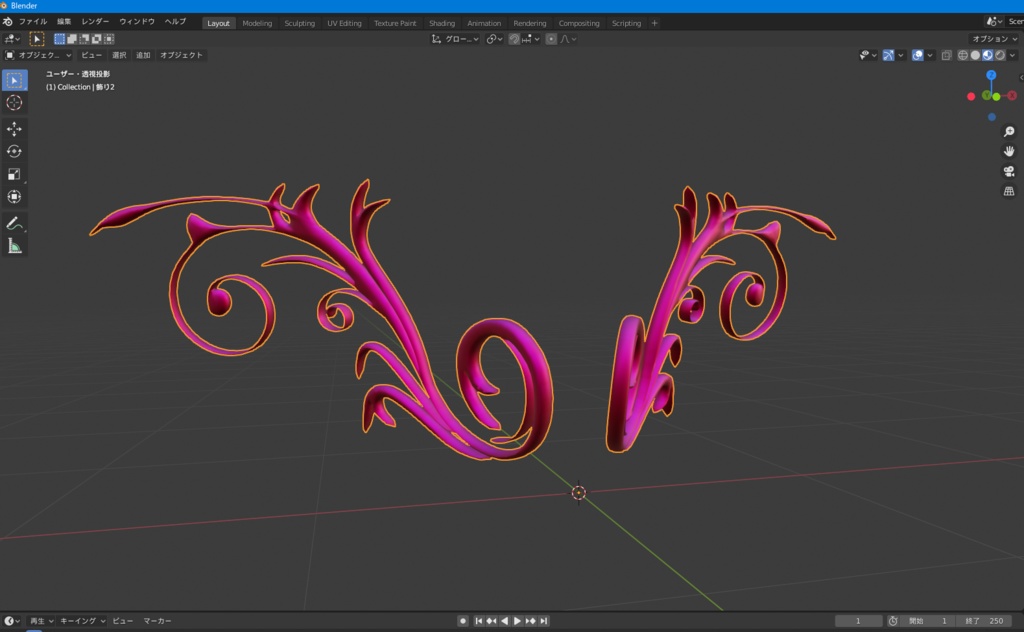Activate the combined Transform tool
This screenshot has height=632, width=1024.
[14, 197]
